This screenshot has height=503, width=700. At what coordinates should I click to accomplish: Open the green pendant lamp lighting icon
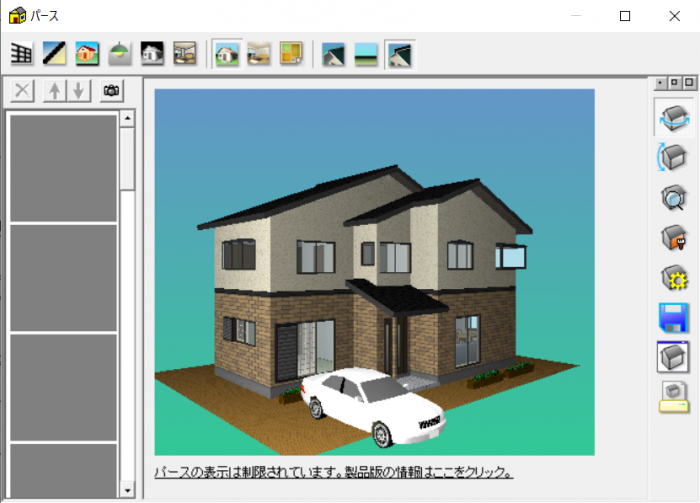tap(120, 54)
